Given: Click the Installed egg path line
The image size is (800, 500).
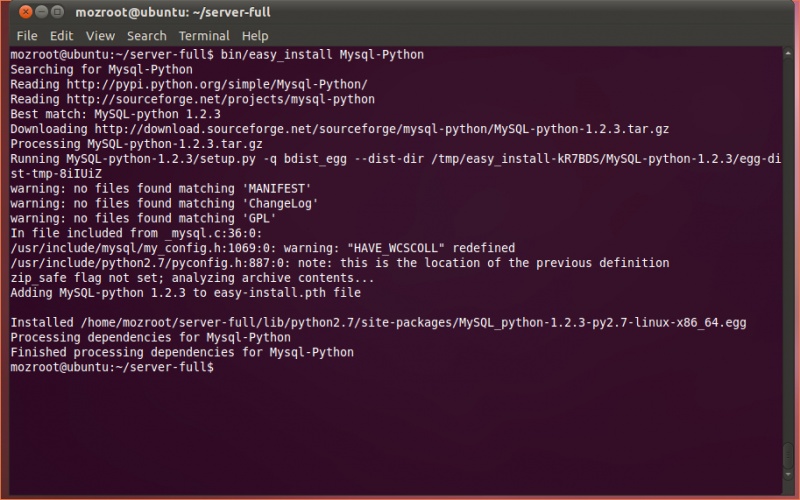Looking at the screenshot, I should 378,322.
